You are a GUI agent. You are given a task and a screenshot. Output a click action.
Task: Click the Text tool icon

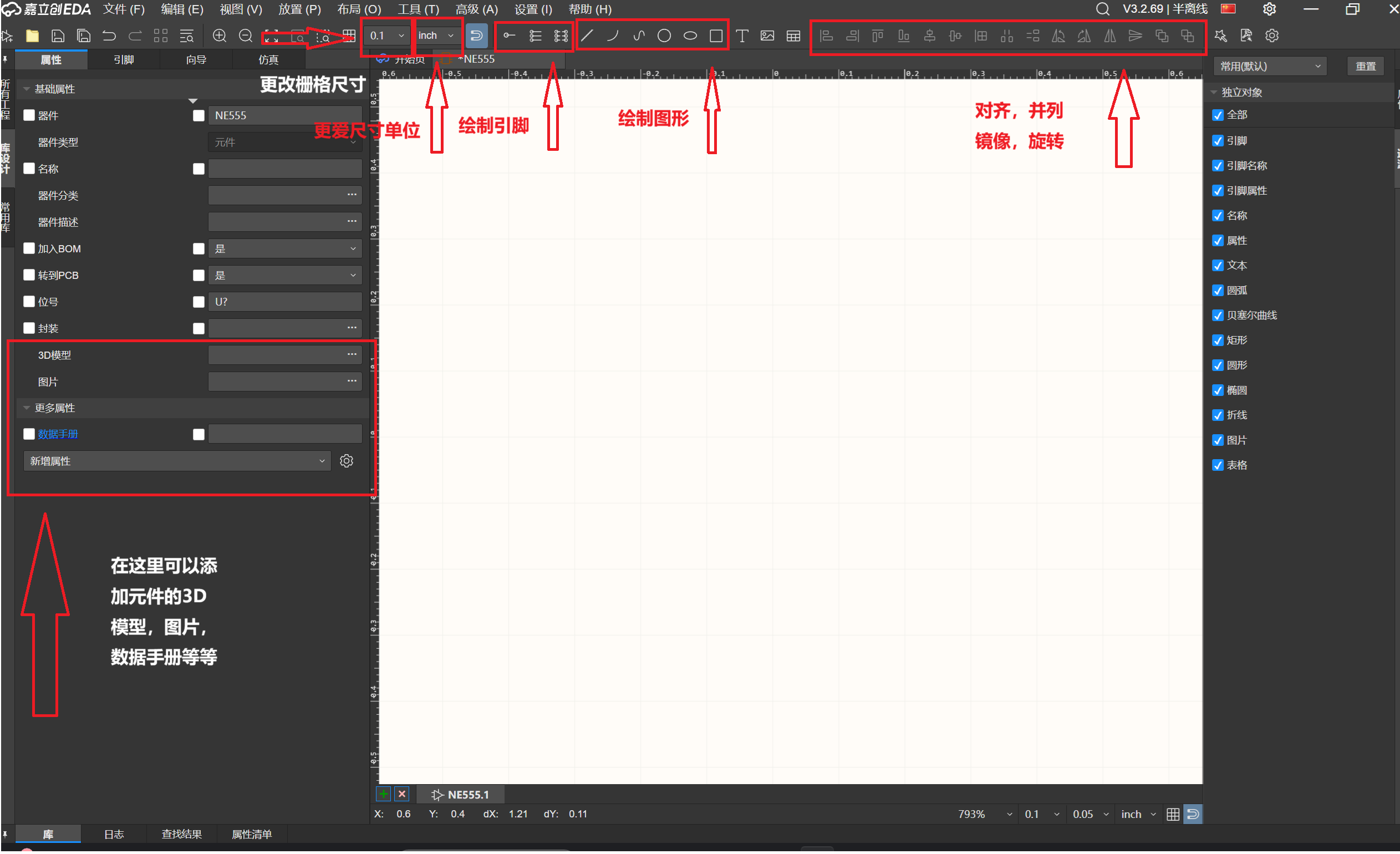[741, 36]
